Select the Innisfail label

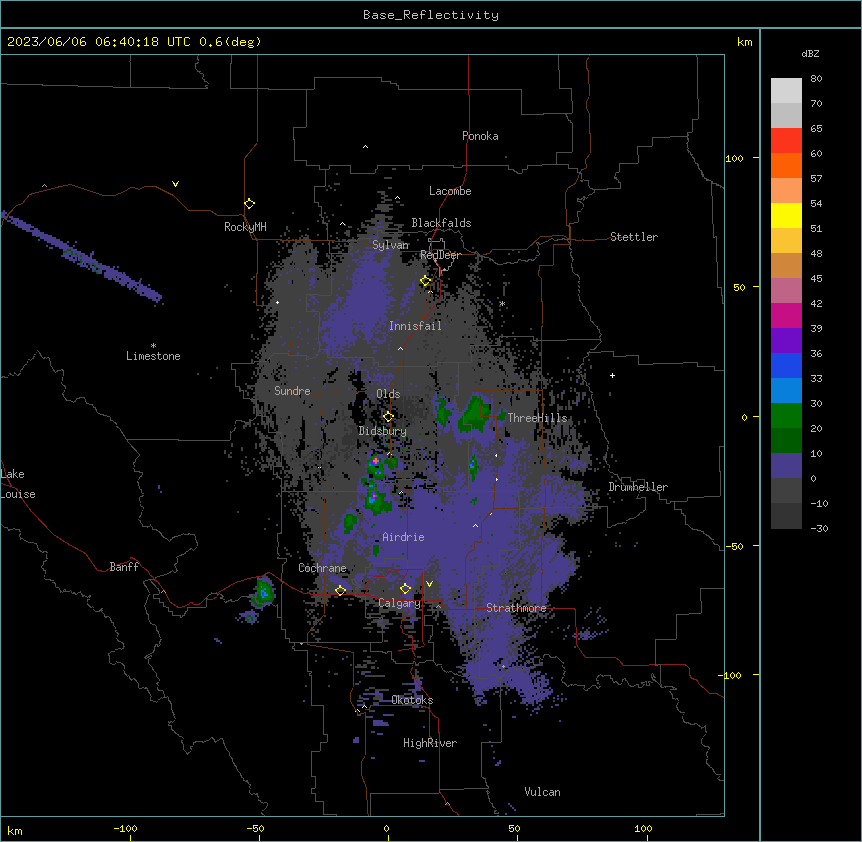(x=415, y=326)
